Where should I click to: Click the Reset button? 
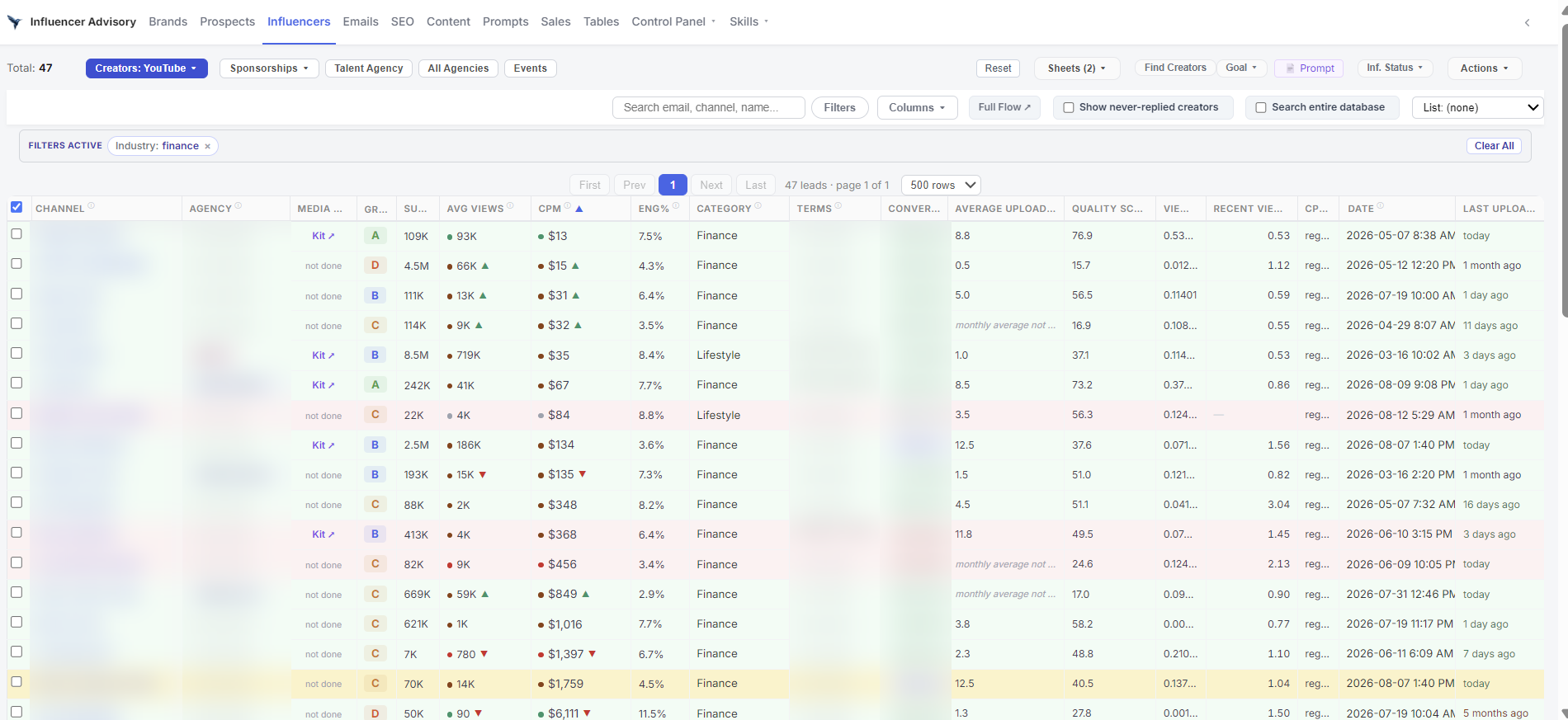[x=998, y=68]
